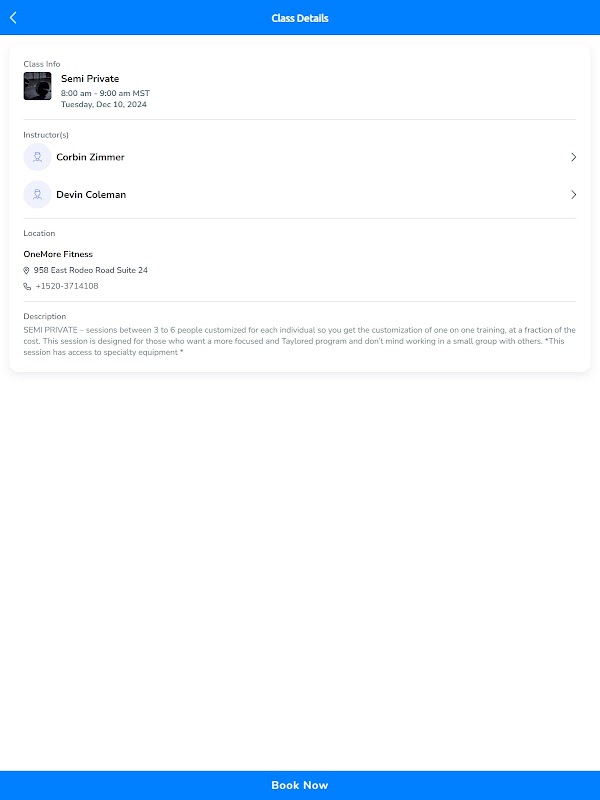
Task: Expand Devin Coleman's chevron arrow
Action: (x=573, y=195)
